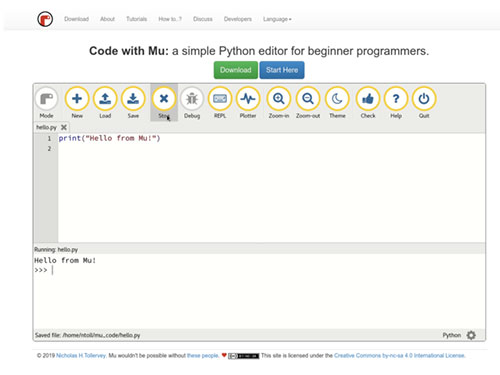Run Check thumbs-up on code

368,99
